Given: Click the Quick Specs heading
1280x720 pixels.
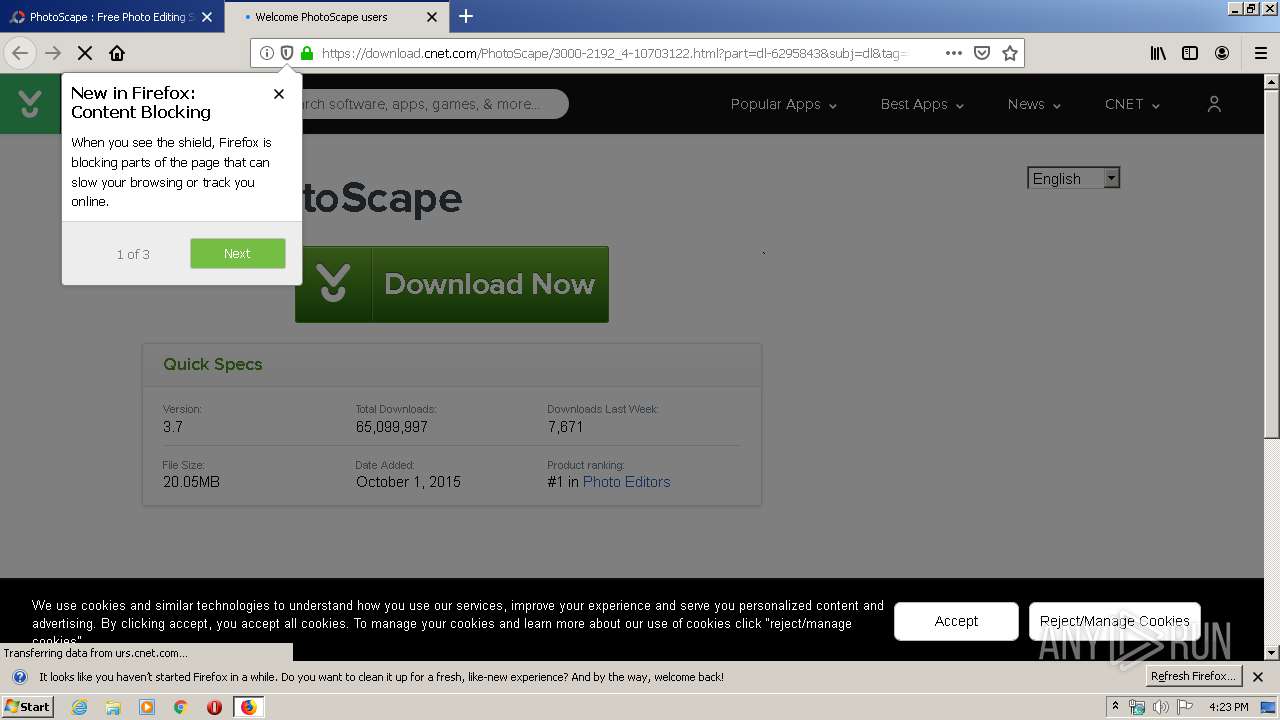Looking at the screenshot, I should click(x=213, y=364).
